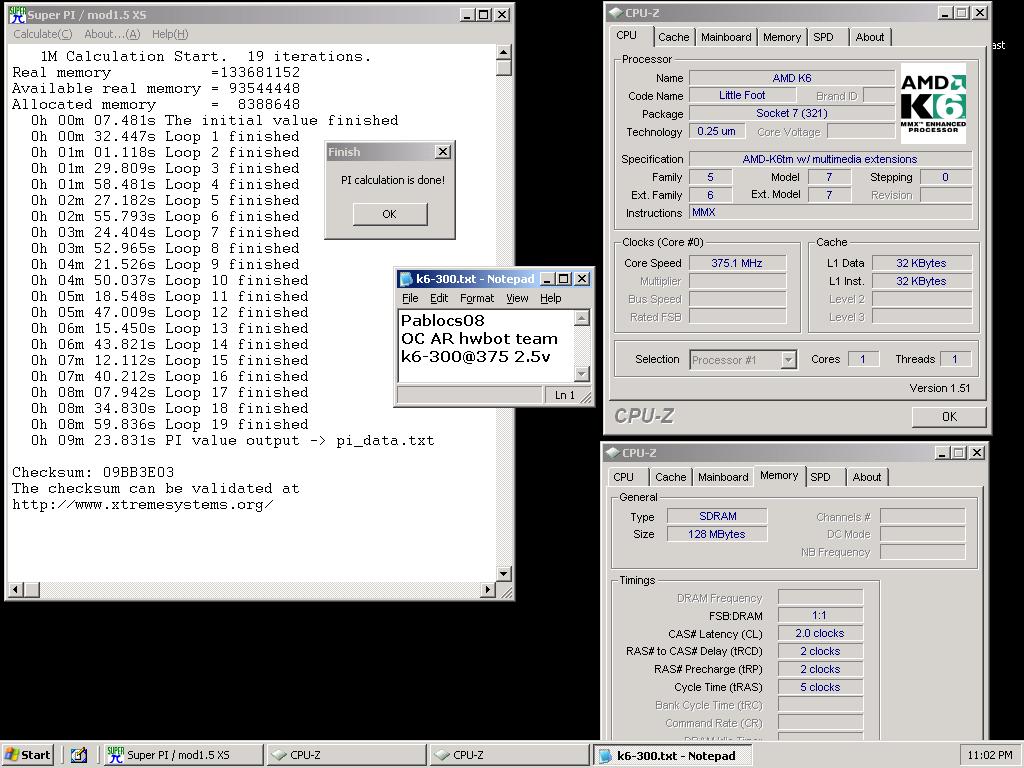Viewport: 1024px width, 768px height.
Task: Click the Super PI title bar icon
Action: (18, 14)
